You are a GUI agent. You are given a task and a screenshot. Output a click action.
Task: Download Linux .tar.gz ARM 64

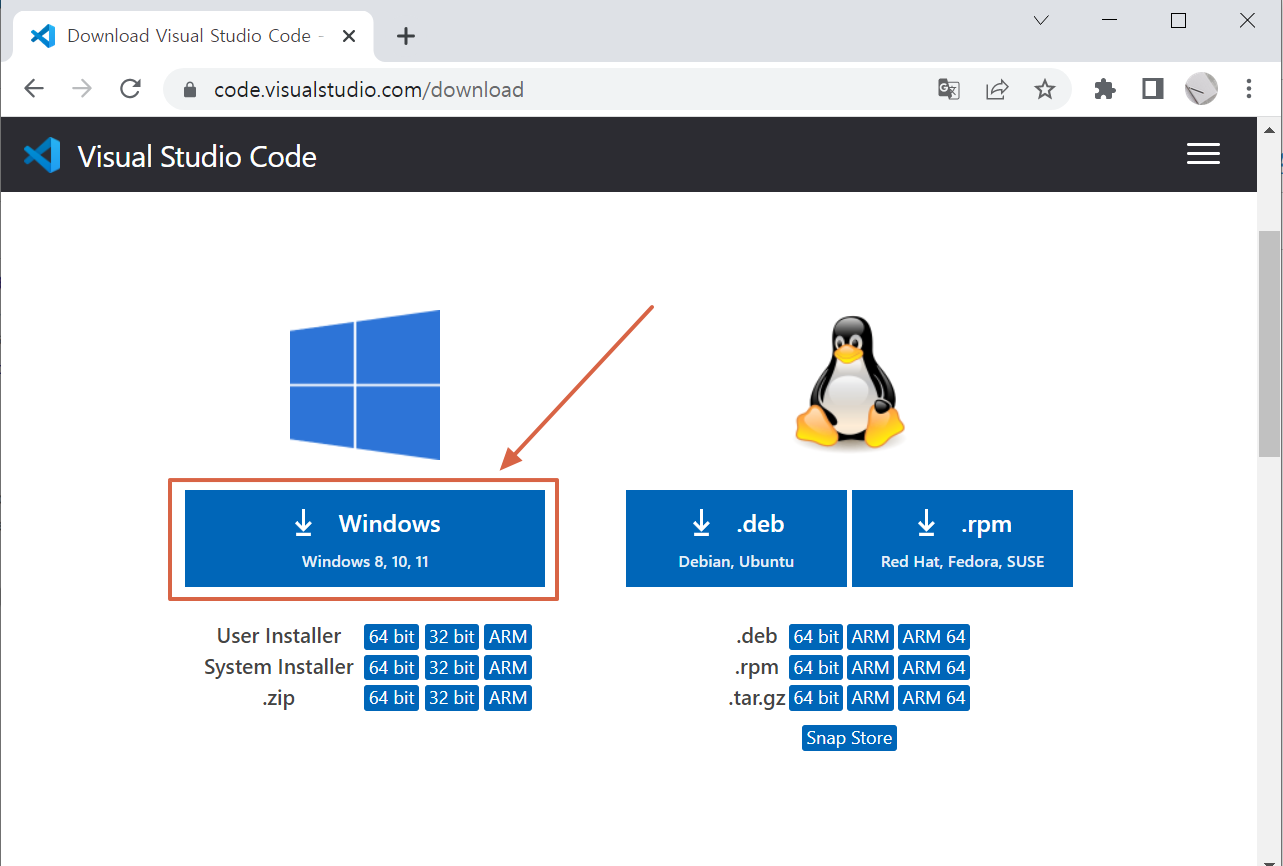click(x=934, y=698)
